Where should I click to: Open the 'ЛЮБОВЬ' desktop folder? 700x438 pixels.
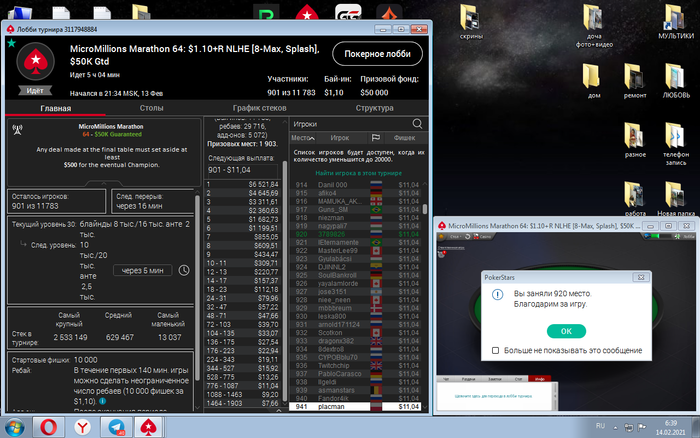[676, 81]
